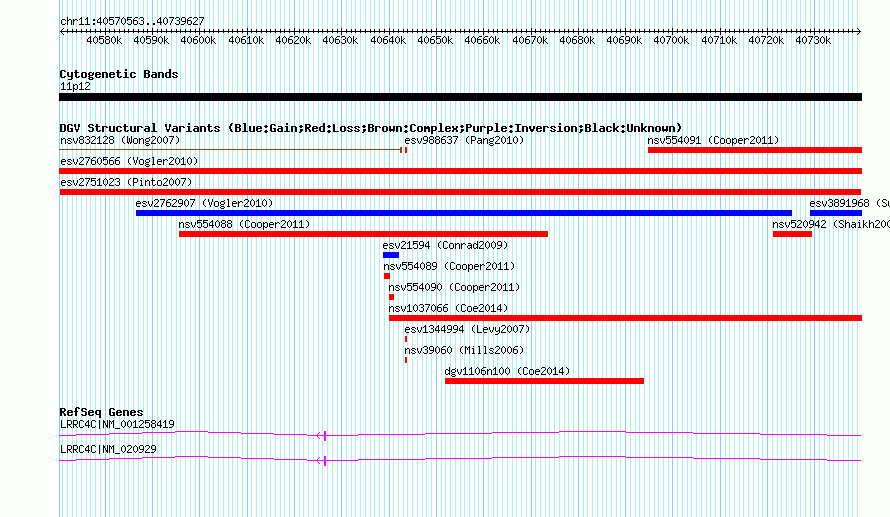Open the nsv554090 (Cooper2011) label
The height and width of the screenshot is (517, 890).
[454, 287]
